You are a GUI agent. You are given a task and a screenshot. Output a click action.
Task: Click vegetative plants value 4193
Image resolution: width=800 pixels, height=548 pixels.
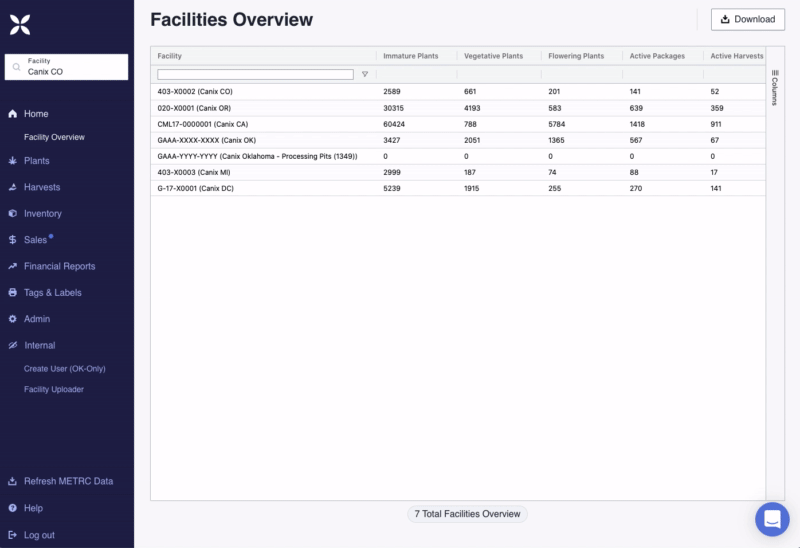click(472, 108)
